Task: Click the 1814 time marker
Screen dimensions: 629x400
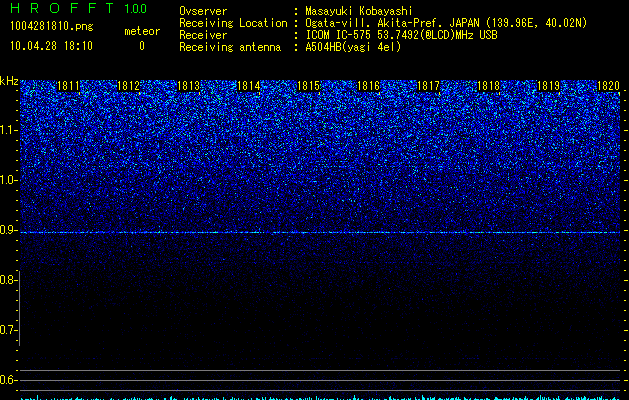Action: 249,86
